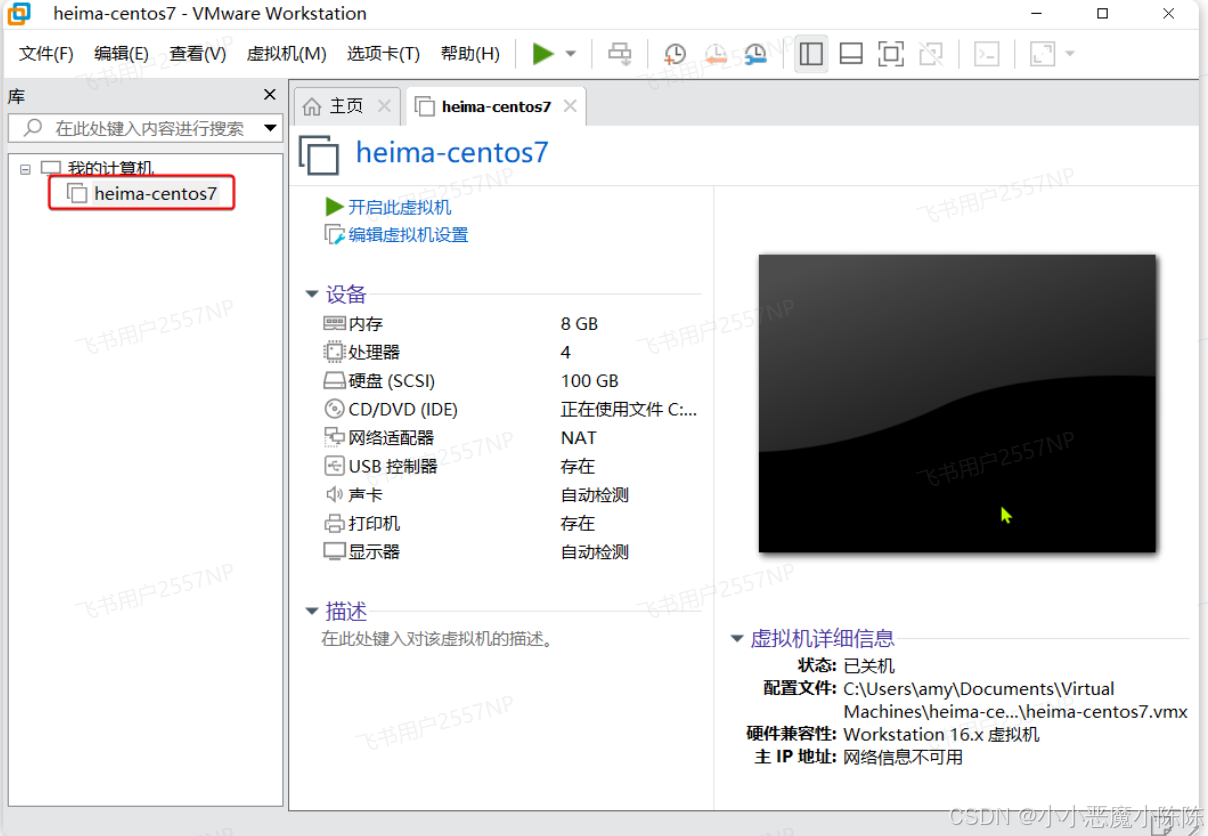Click the 打印机 device row
Viewport: 1208px width, 836px height.
(511, 523)
